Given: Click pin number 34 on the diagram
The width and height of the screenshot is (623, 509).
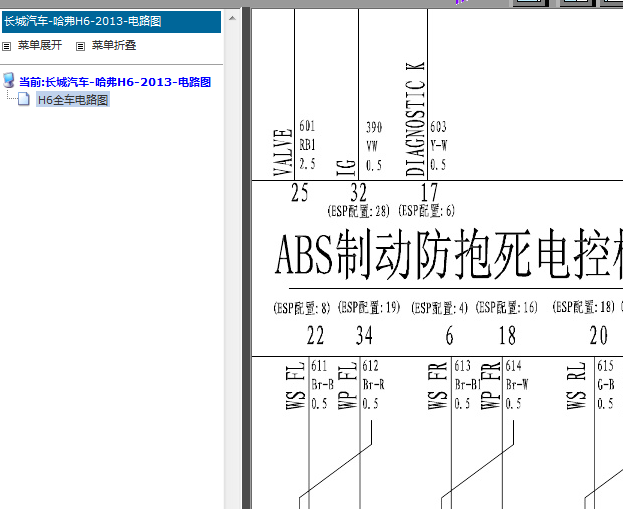Looking at the screenshot, I should coord(364,335).
